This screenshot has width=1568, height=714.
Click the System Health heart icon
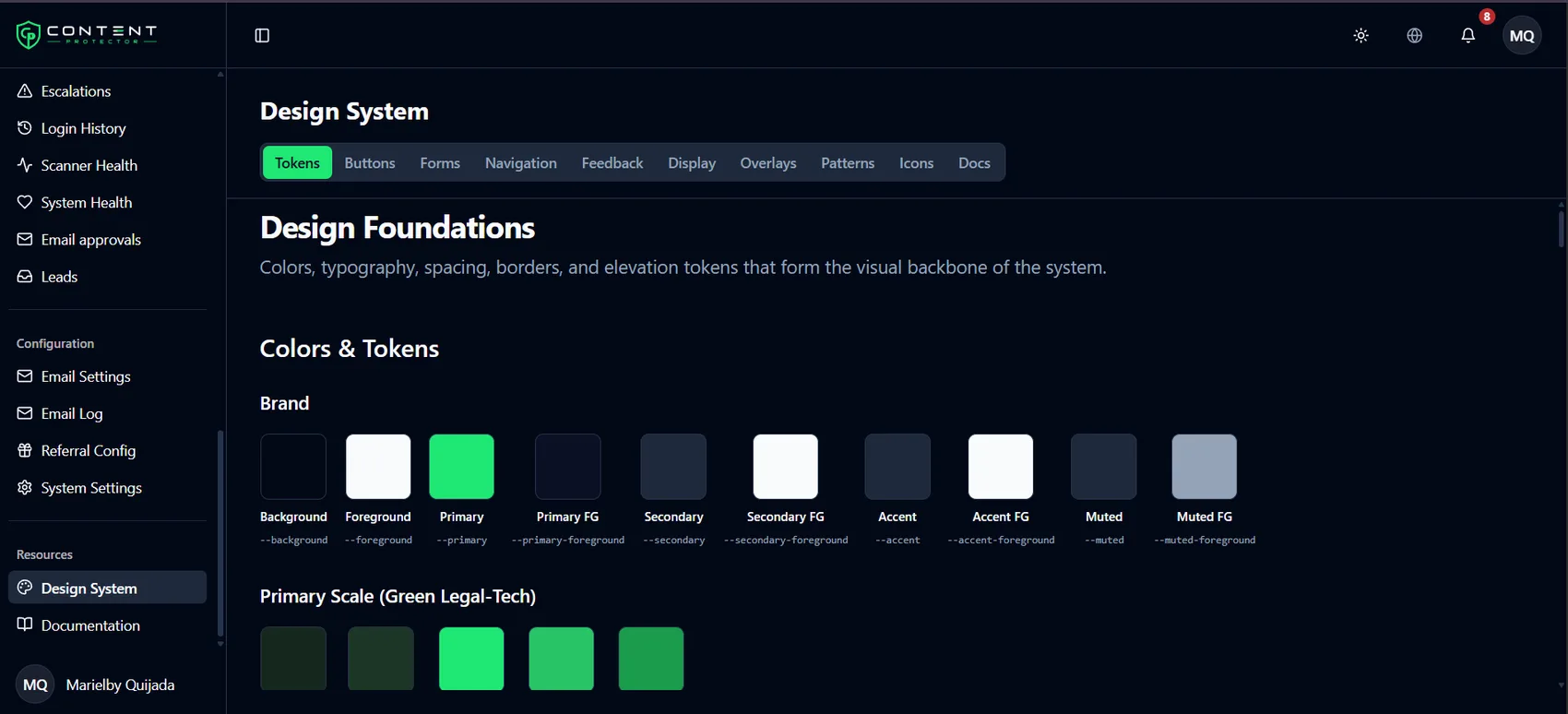[25, 202]
